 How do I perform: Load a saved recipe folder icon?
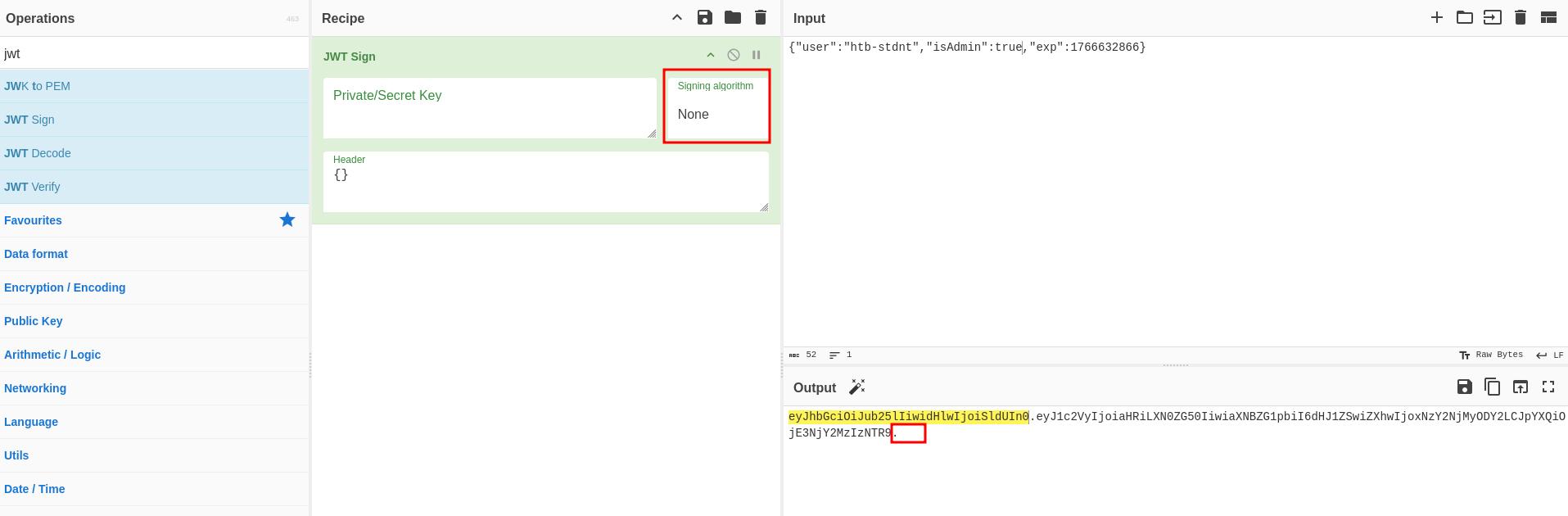point(732,17)
